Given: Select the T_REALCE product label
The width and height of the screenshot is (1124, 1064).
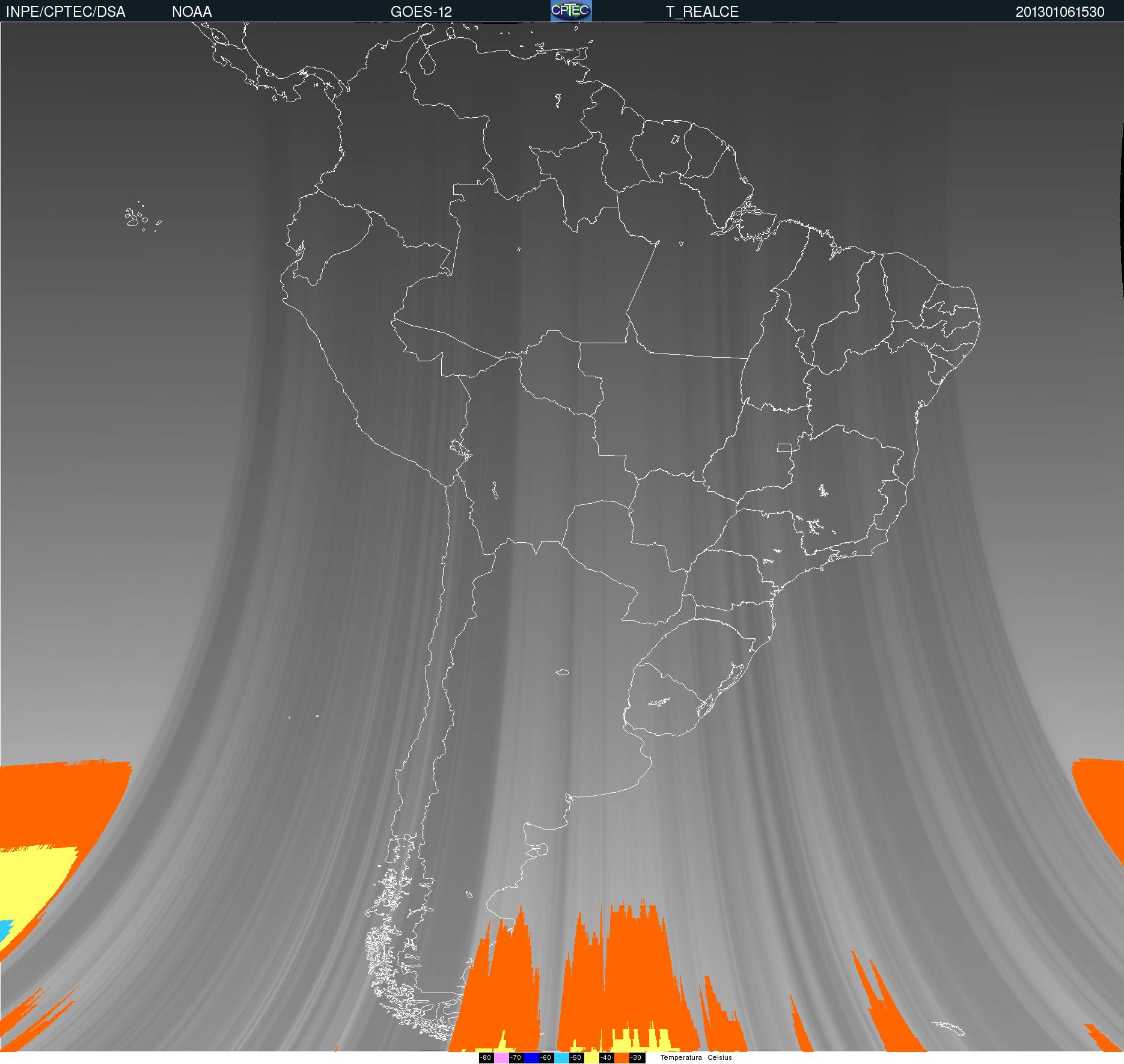Looking at the screenshot, I should coord(702,12).
